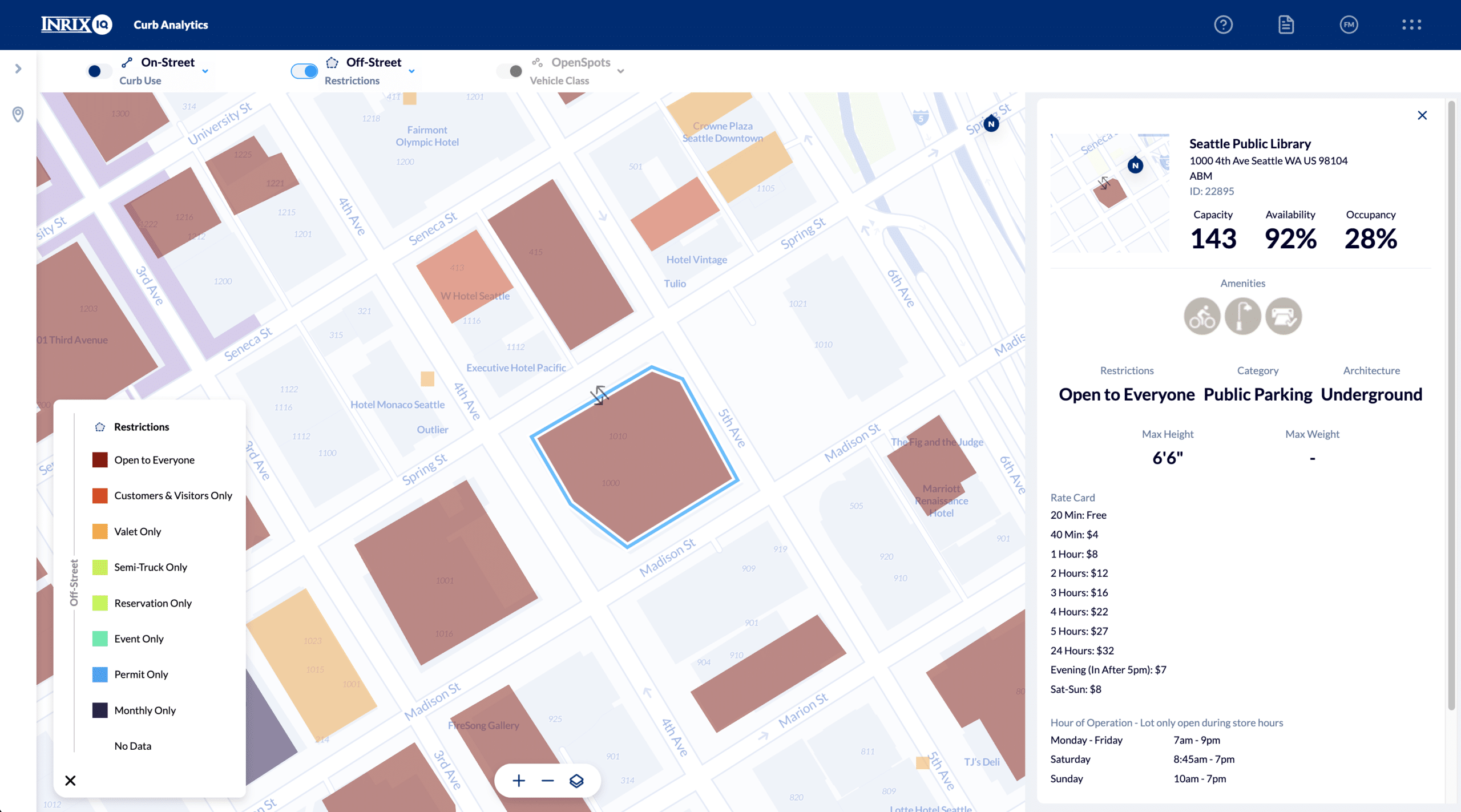
Task: Click the location pin sidebar icon
Action: [18, 115]
